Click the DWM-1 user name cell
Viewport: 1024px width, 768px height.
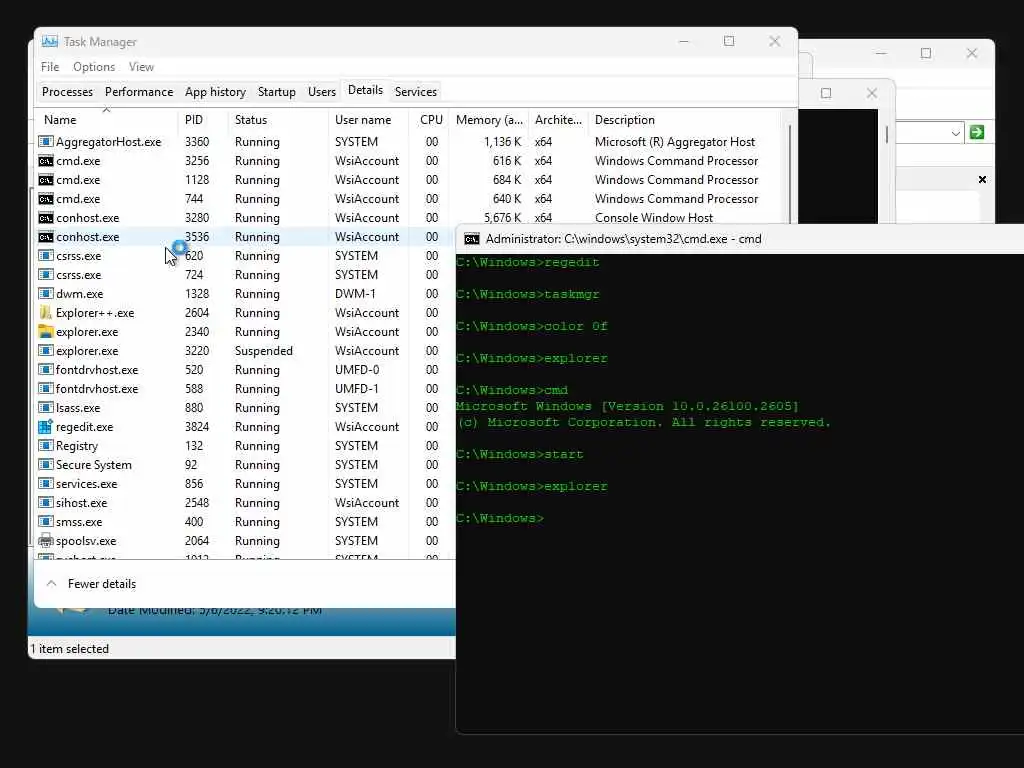(355, 294)
